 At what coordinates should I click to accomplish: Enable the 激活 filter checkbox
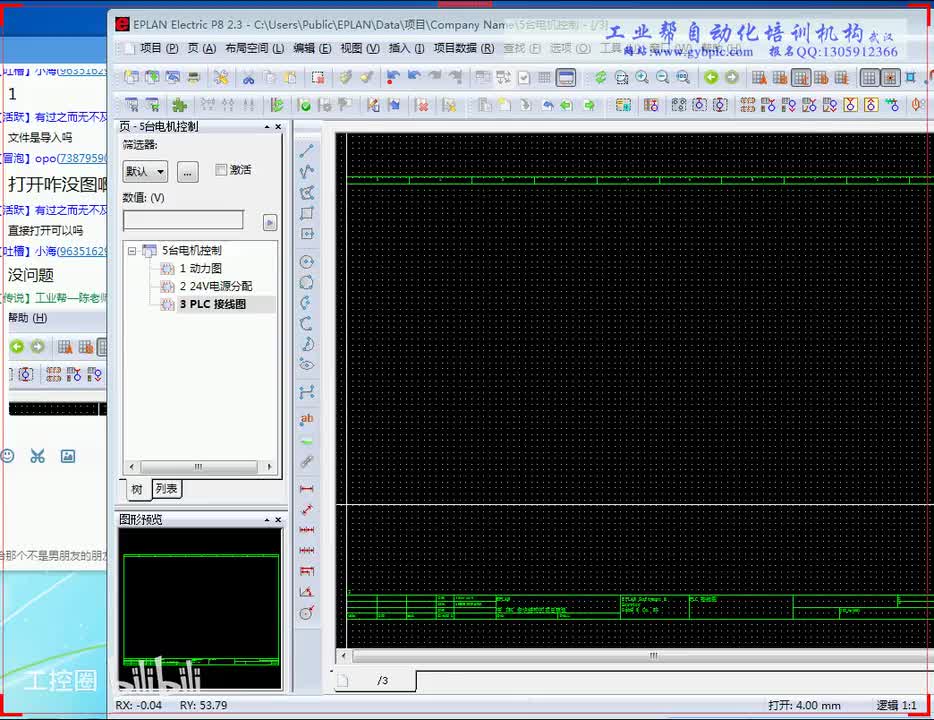(x=222, y=170)
